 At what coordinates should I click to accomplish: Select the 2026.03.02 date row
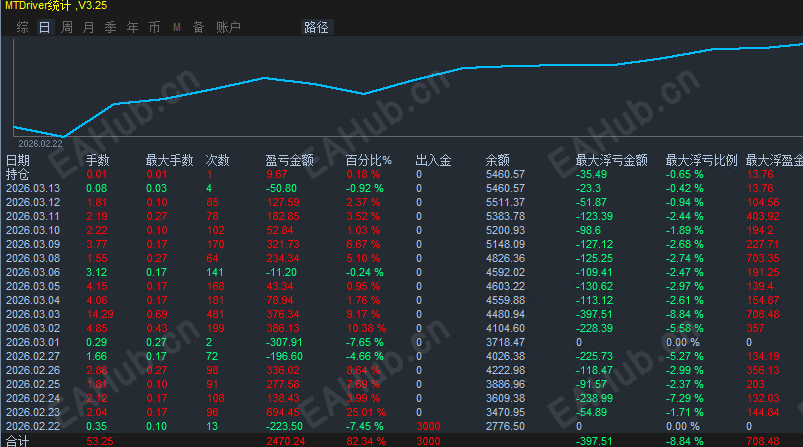tap(33, 328)
